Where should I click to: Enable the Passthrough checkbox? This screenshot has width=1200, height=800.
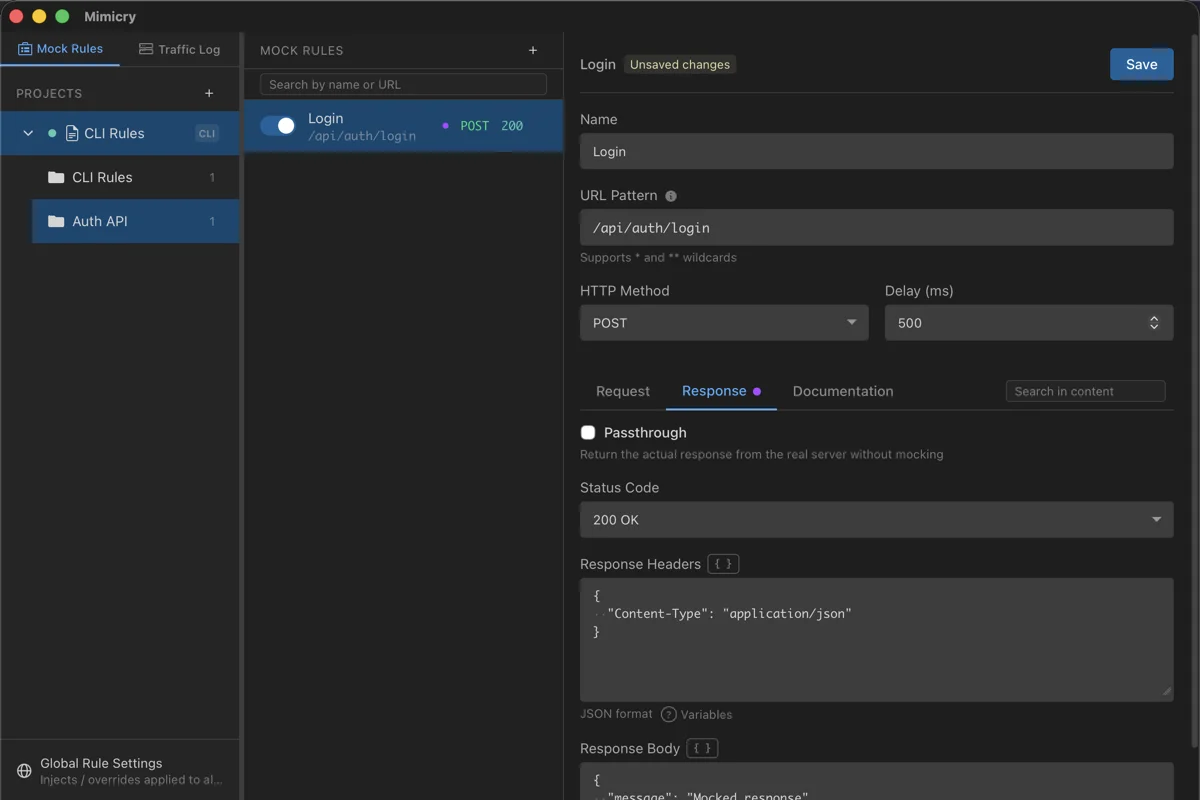(x=588, y=433)
